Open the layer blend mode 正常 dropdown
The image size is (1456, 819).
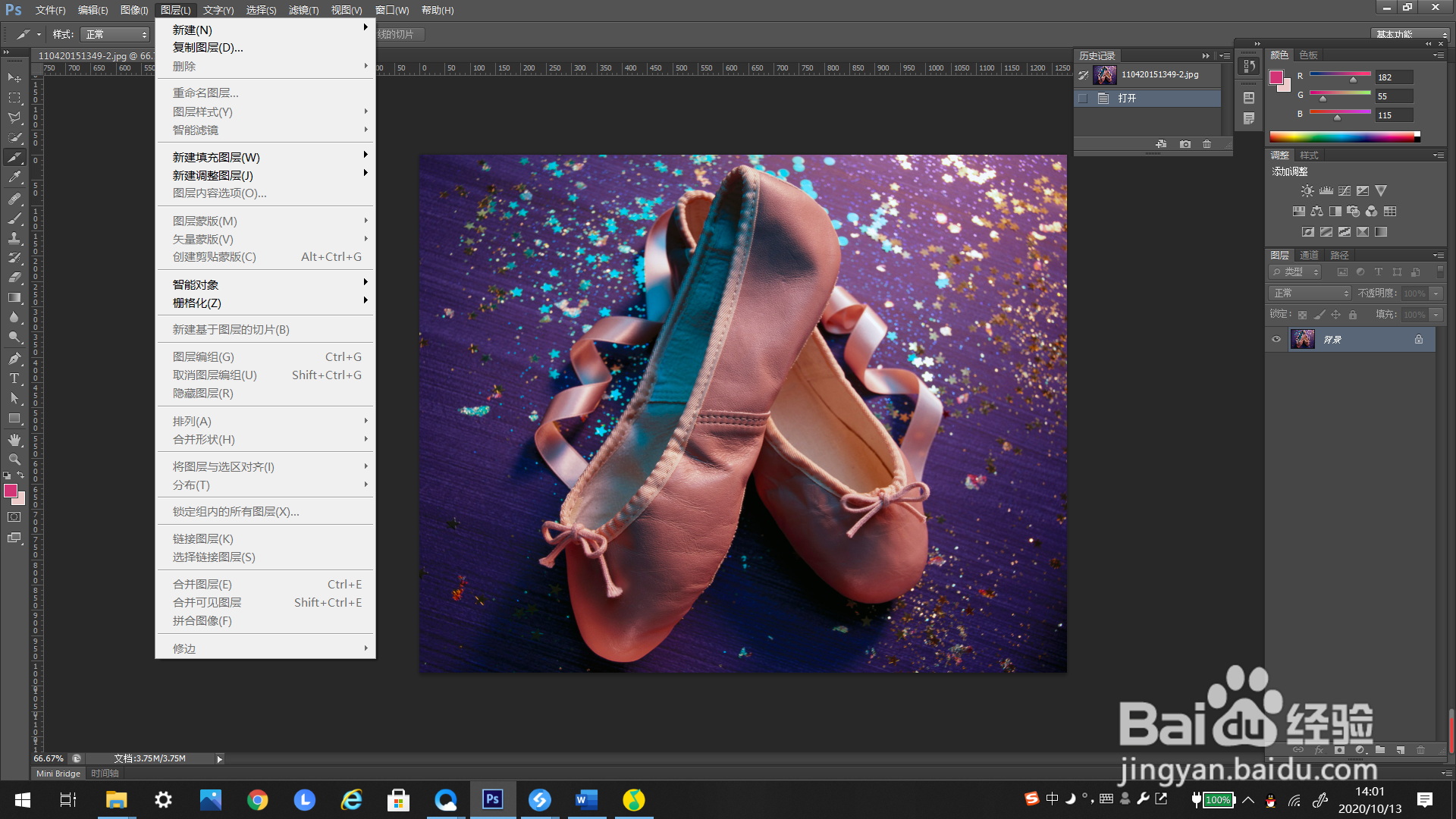(x=1310, y=293)
